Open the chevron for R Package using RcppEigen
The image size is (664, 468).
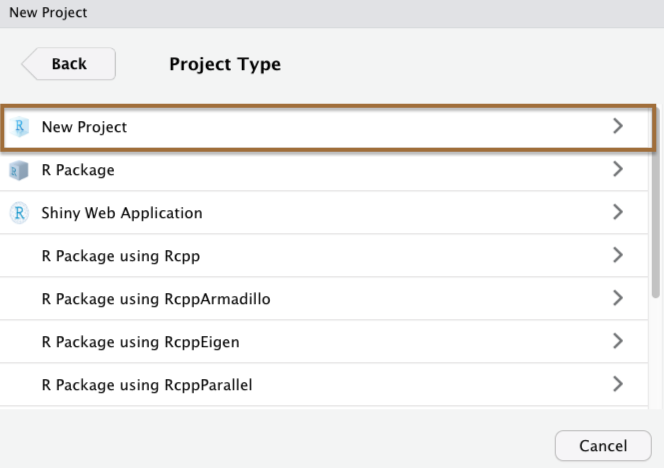618,341
